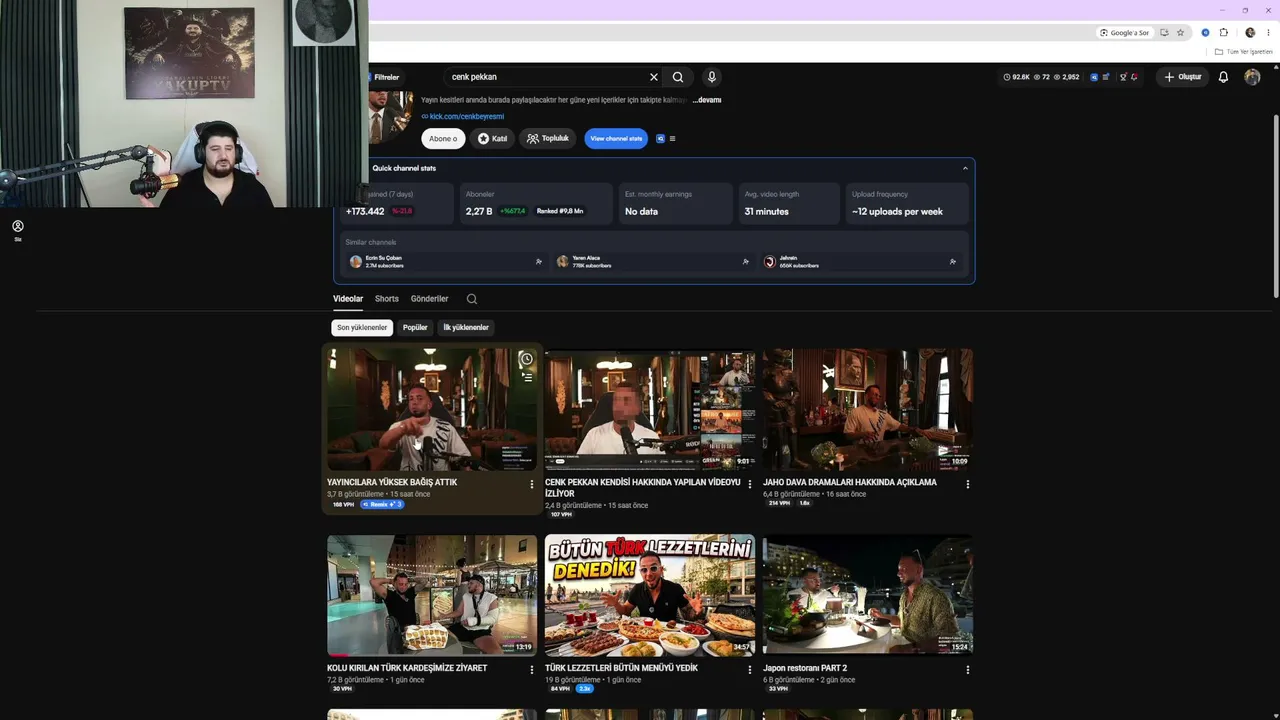The image size is (1280, 720).
Task: Add 'YAYINCILARA YÜKSEK BAĞIŞ ATTIK' to Watch Later
Action: pos(526,359)
